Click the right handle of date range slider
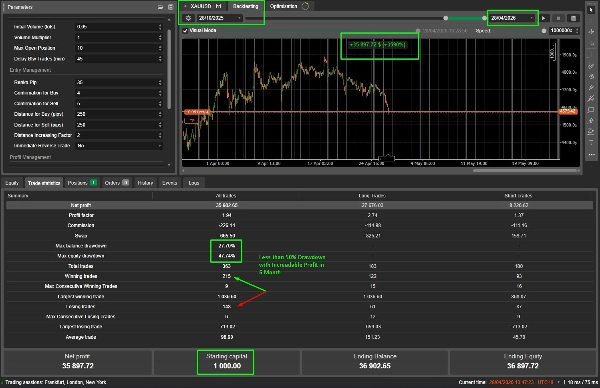Viewport: 600px width, 388px height. point(484,18)
